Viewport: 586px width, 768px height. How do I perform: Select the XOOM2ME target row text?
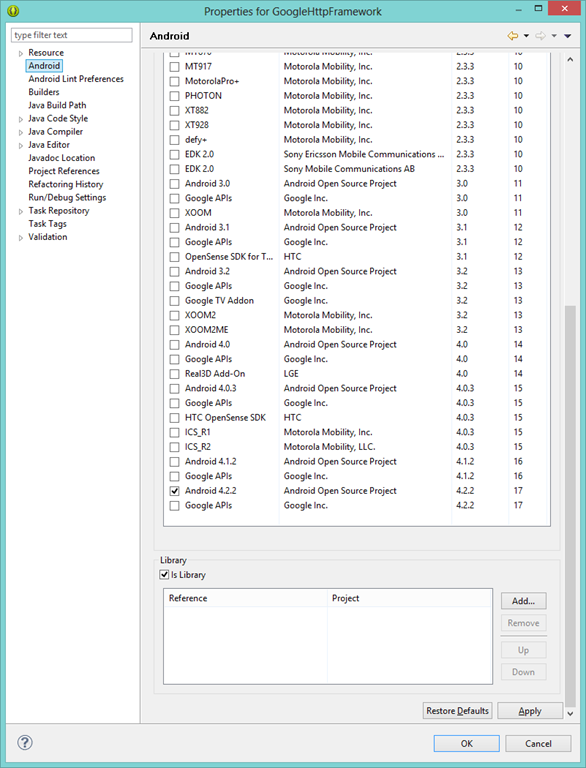207,330
